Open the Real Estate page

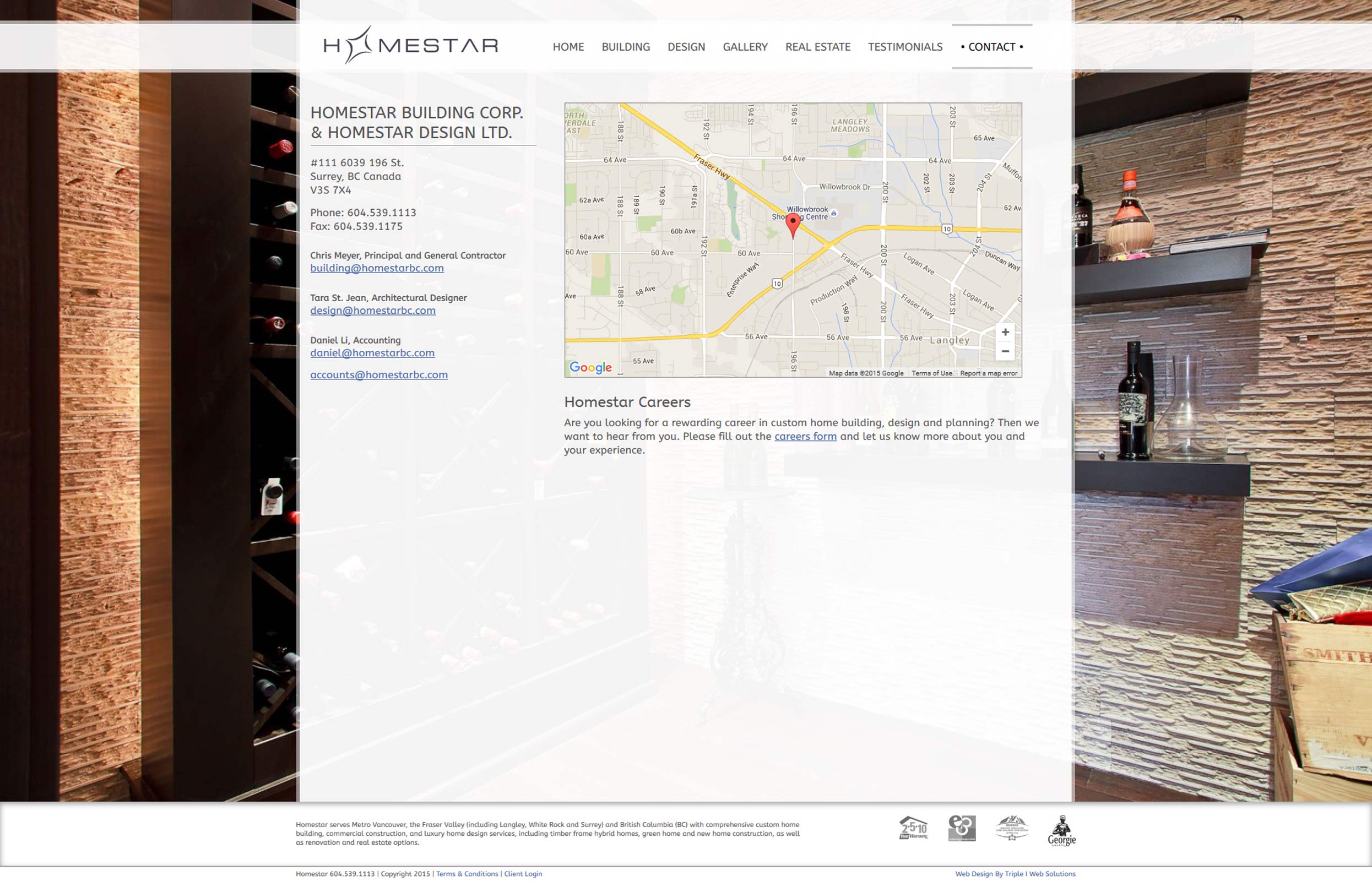tap(817, 47)
